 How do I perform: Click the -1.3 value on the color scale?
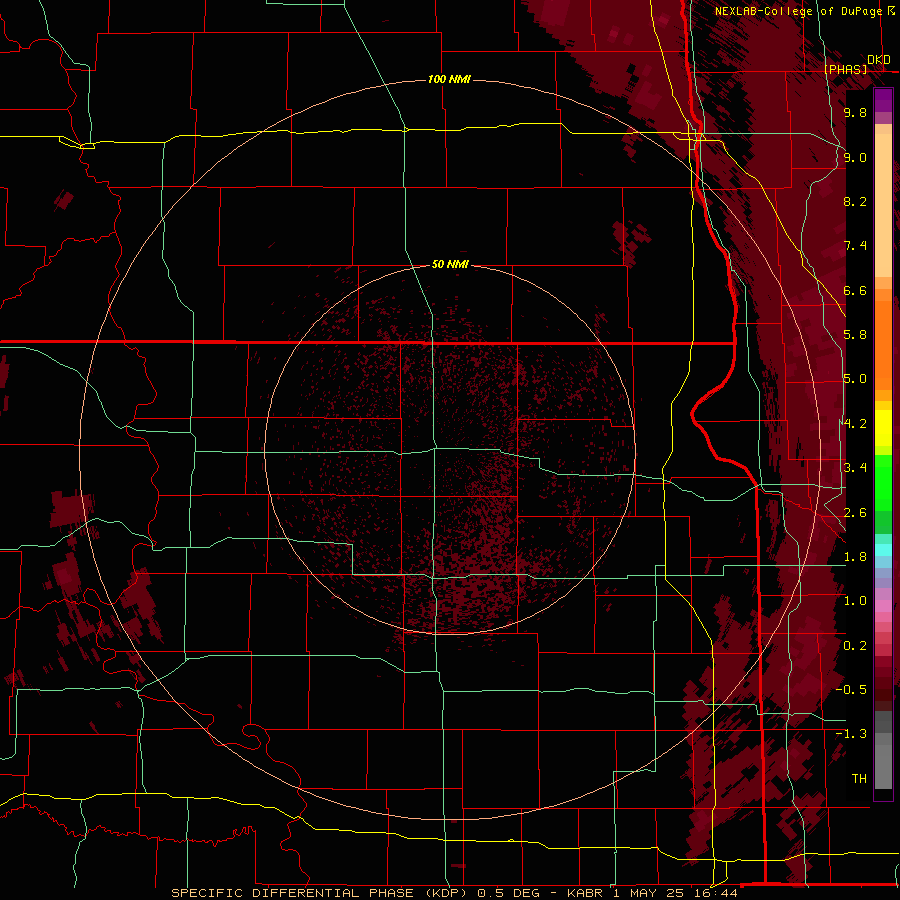click(x=851, y=734)
